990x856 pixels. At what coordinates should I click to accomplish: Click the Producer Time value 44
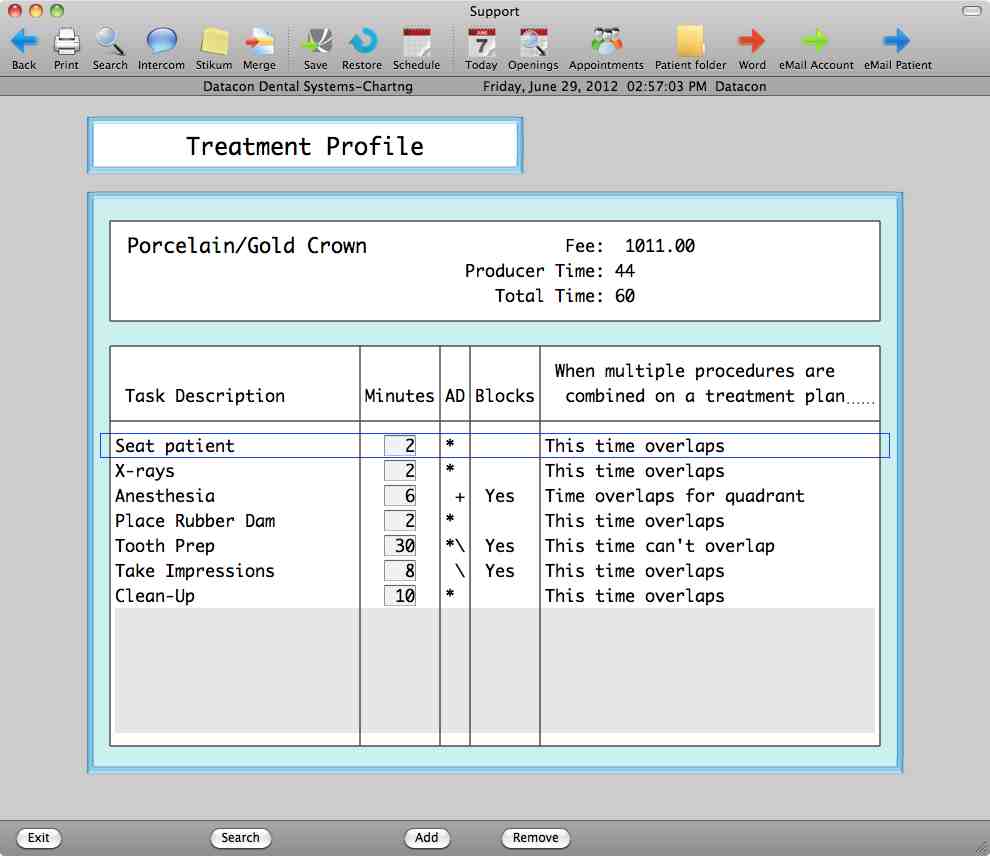[x=624, y=271]
